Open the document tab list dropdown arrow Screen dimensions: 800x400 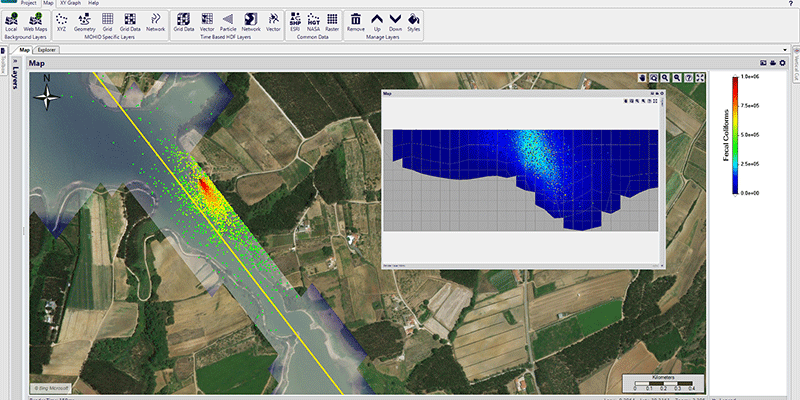(784, 49)
